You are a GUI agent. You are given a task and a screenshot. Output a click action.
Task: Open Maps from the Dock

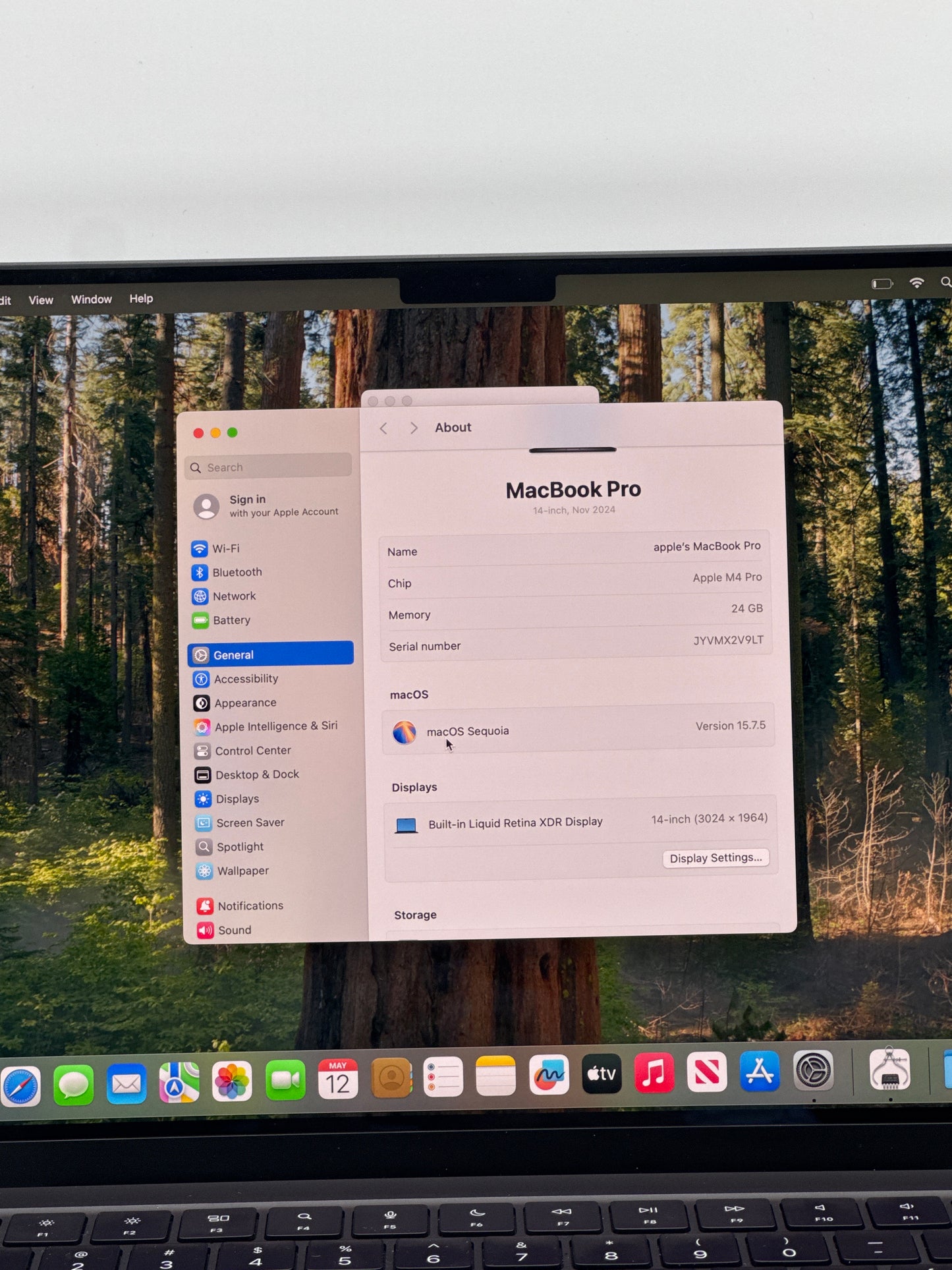(179, 1082)
